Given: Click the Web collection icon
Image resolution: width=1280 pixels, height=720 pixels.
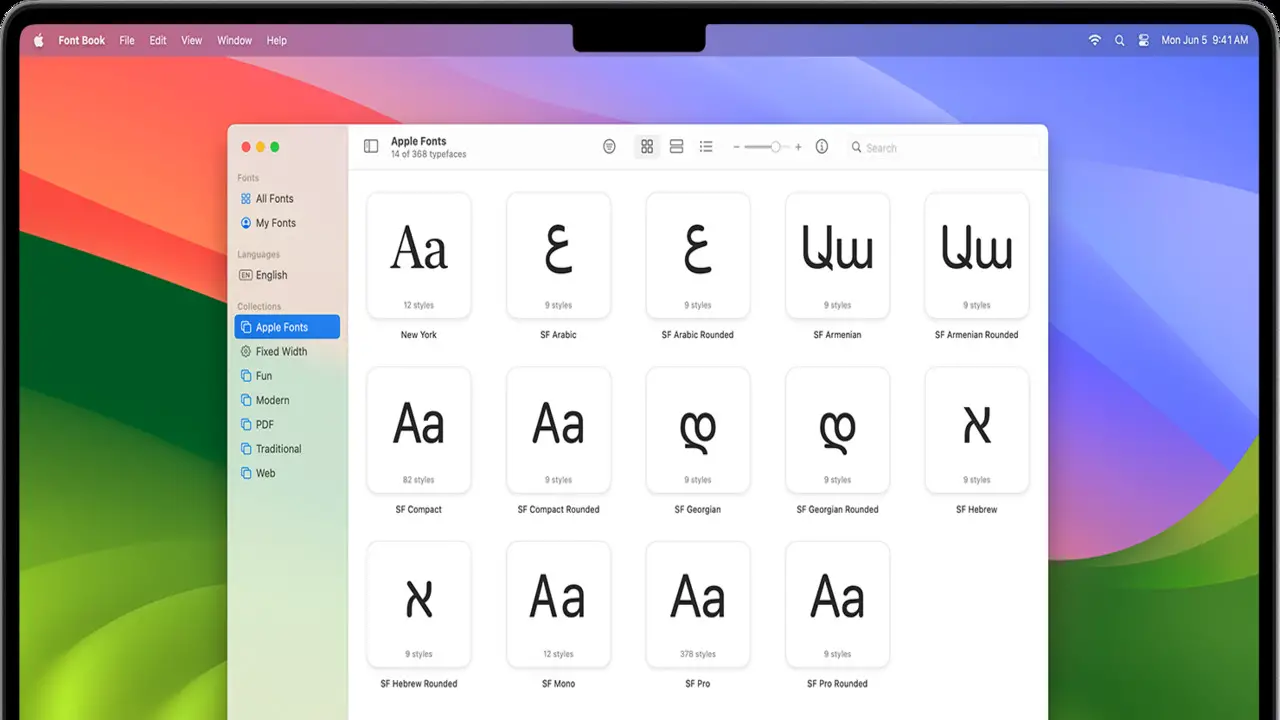Looking at the screenshot, I should (246, 473).
